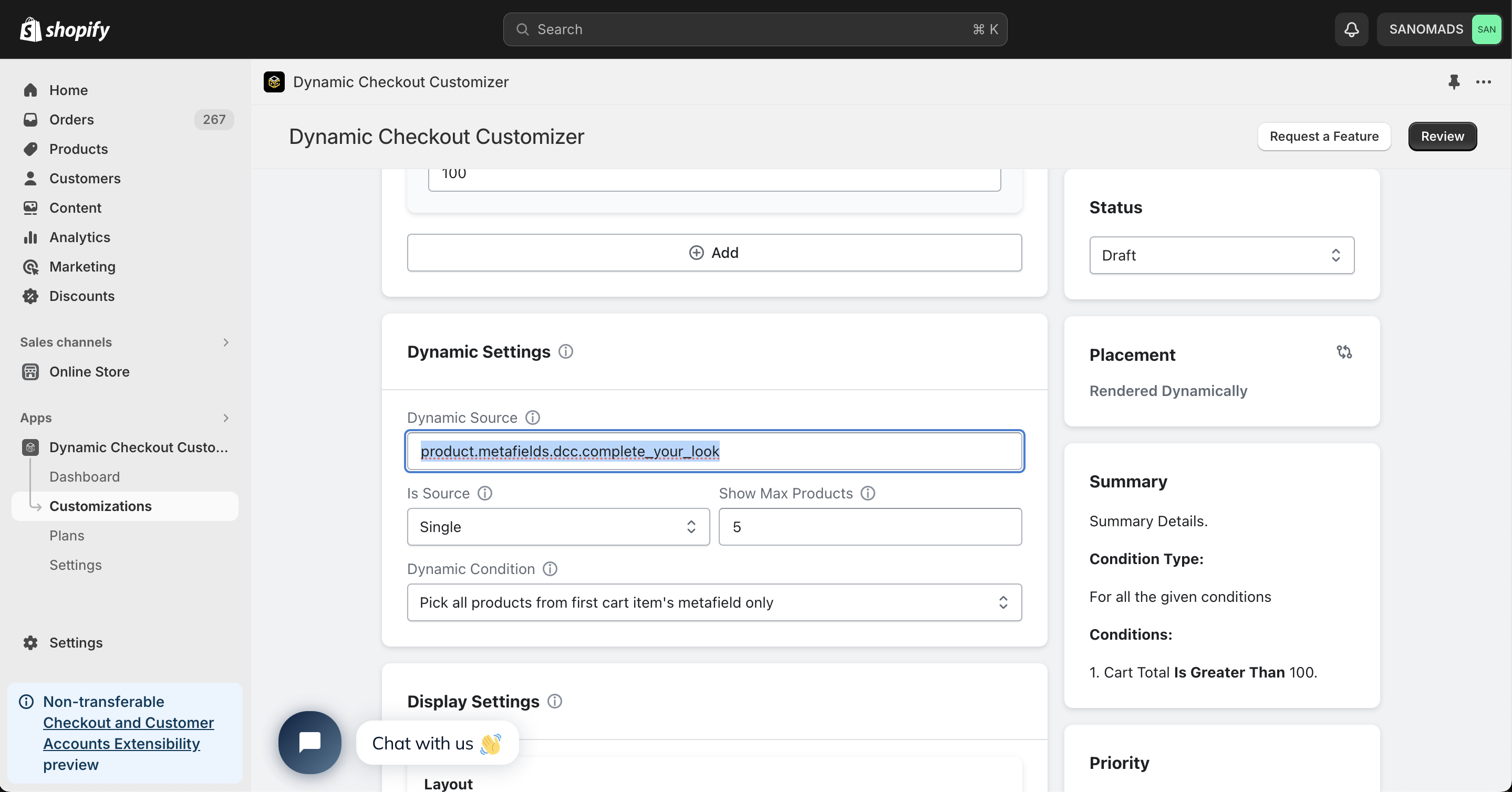Open the chat bubble widget
The image size is (1512, 792).
pos(309,742)
